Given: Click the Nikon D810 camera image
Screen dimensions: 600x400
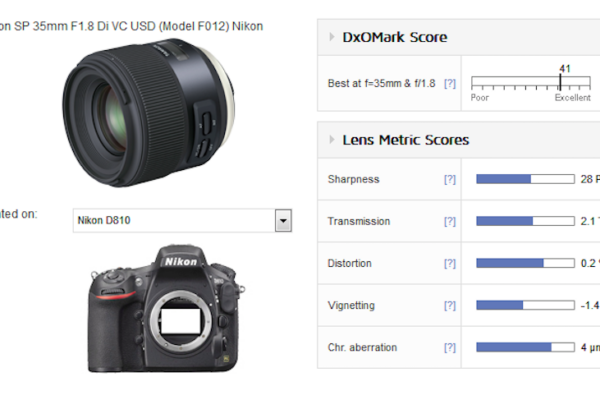Looking at the screenshot, I should [166, 308].
